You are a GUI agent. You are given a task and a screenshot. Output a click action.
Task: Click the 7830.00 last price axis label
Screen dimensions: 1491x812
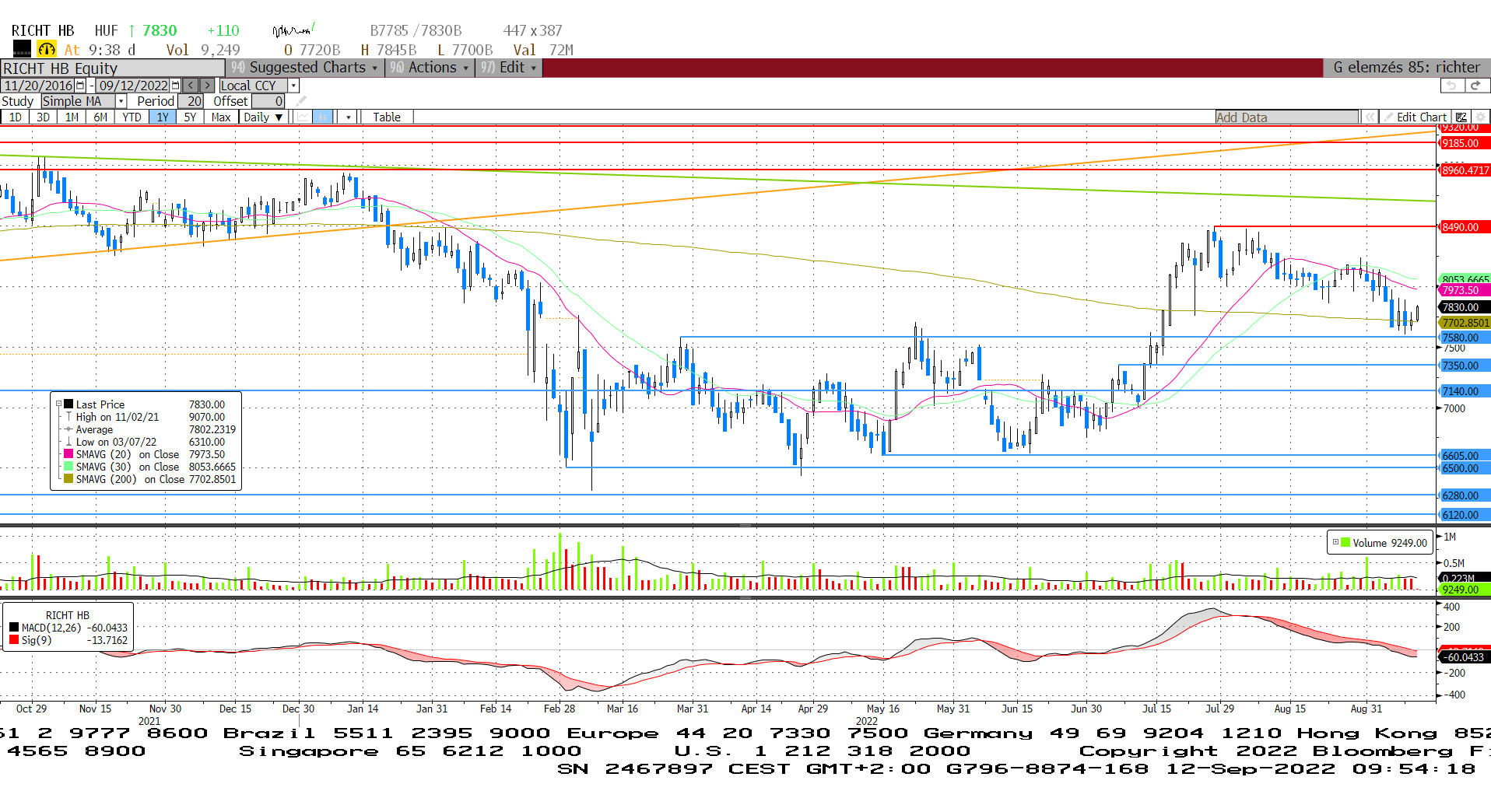1464,307
